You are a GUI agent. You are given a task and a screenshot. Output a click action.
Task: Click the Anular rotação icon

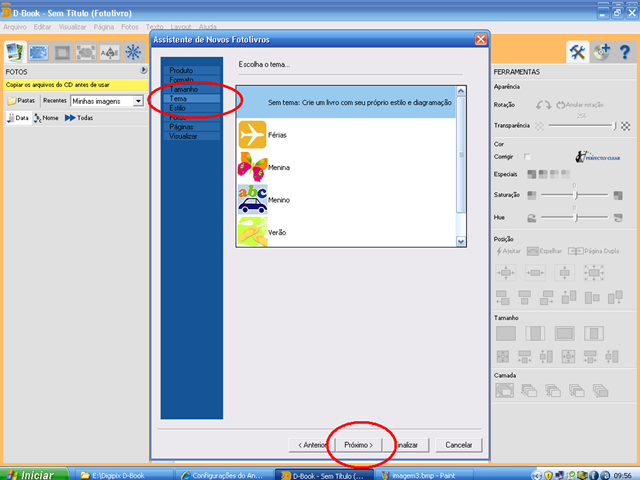pyautogui.click(x=560, y=105)
